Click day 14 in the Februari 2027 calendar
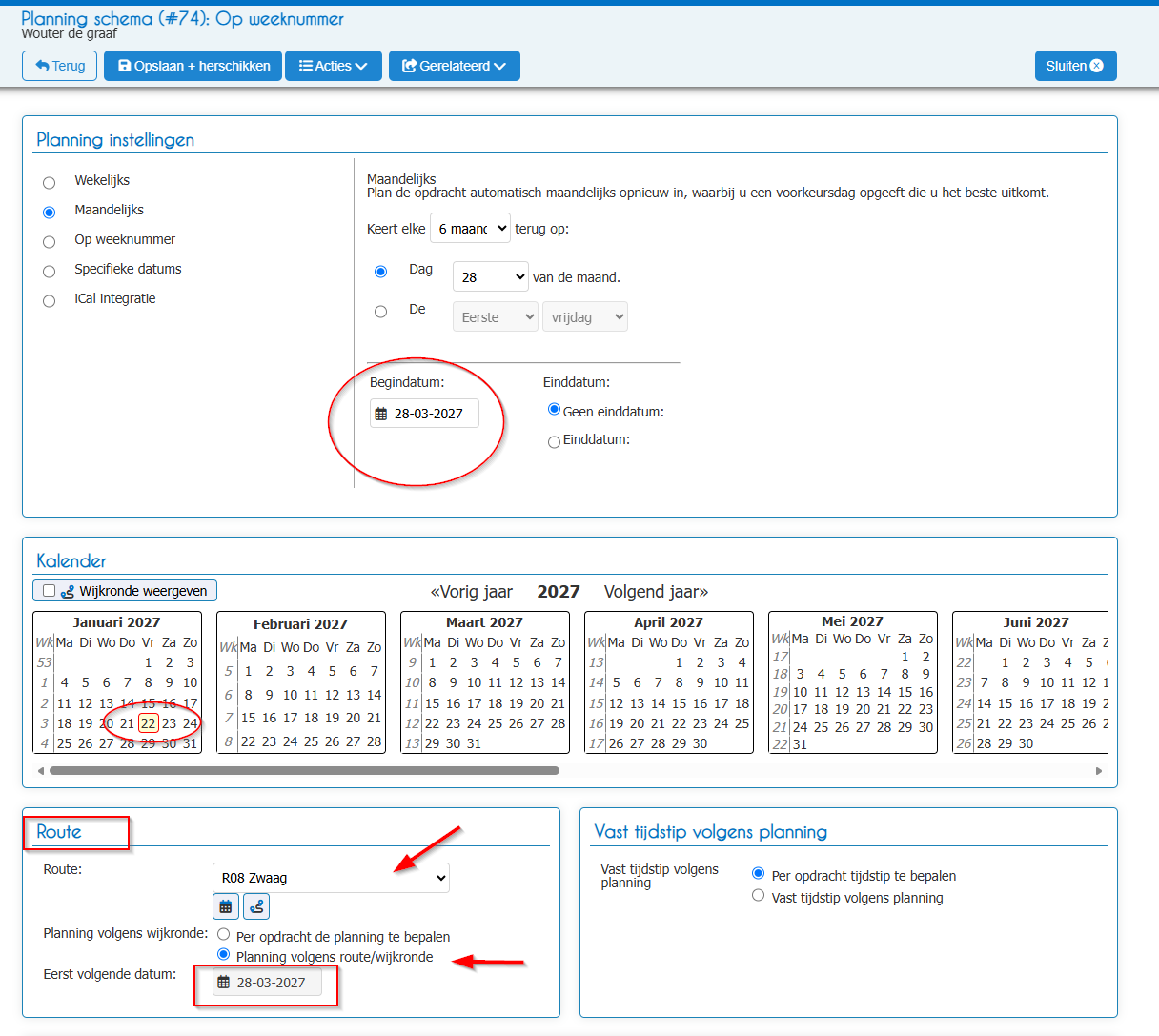 pos(375,695)
